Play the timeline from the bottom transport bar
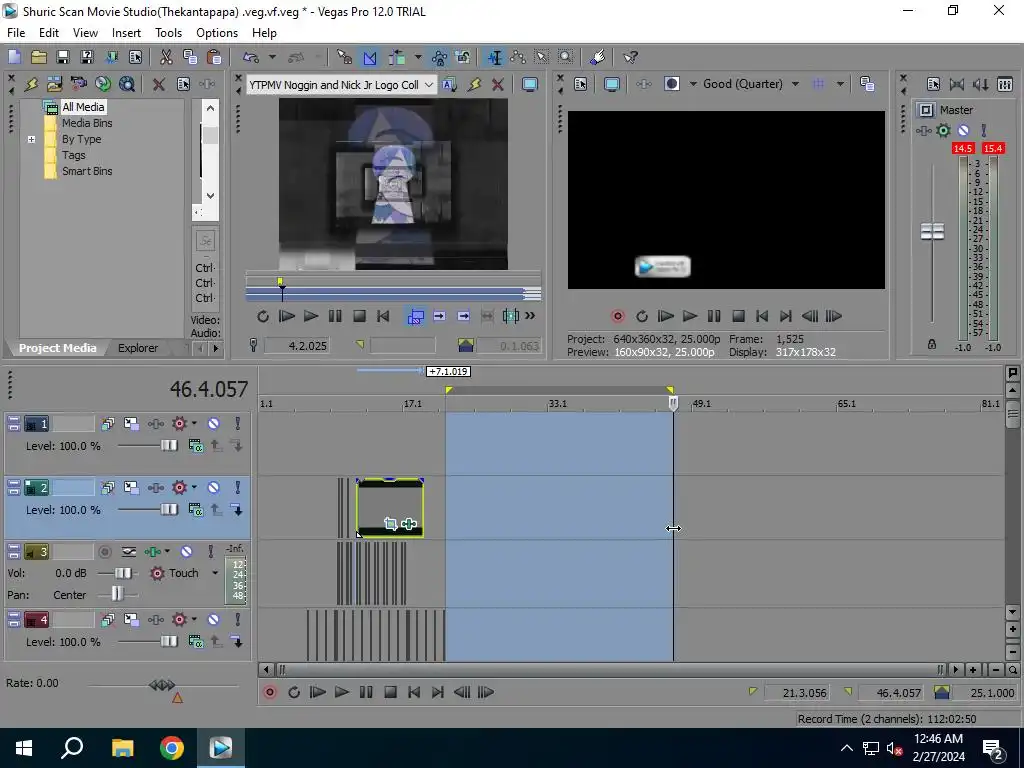 tap(342, 692)
